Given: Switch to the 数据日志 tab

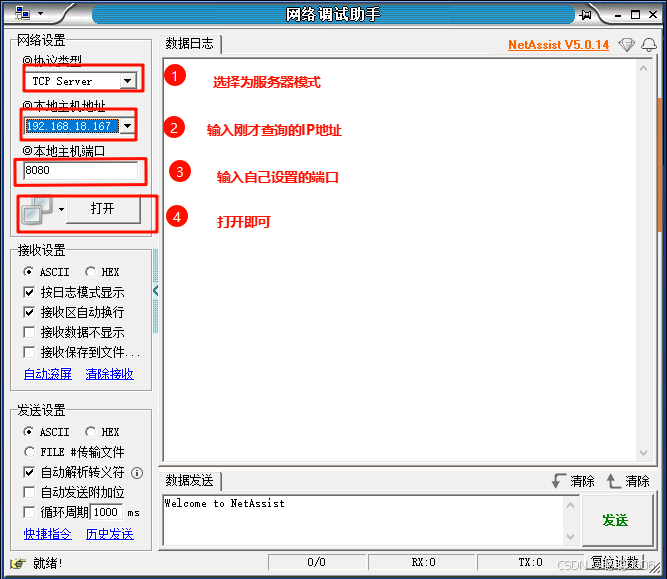Looking at the screenshot, I should 190,44.
